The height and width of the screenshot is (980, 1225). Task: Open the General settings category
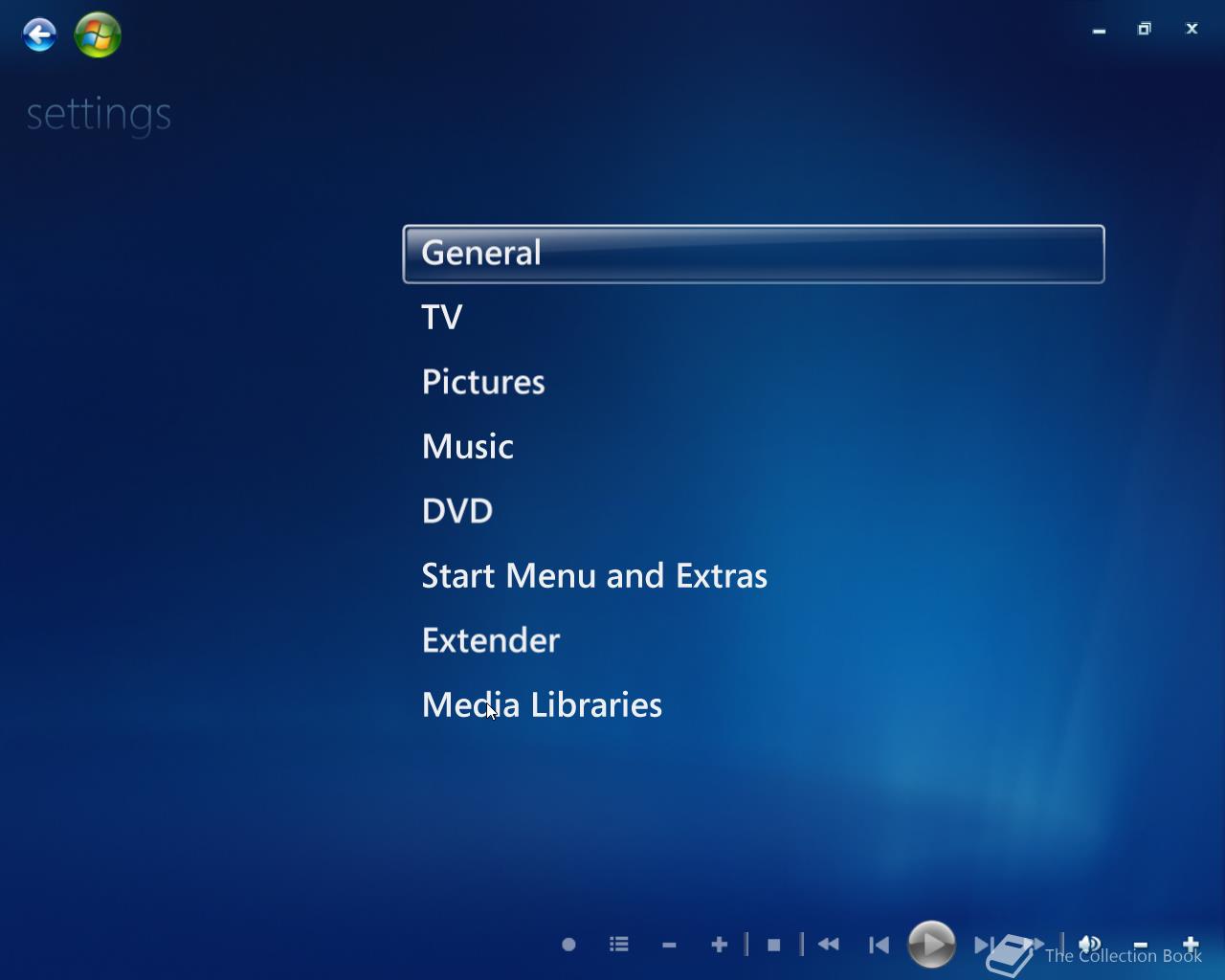coord(753,254)
